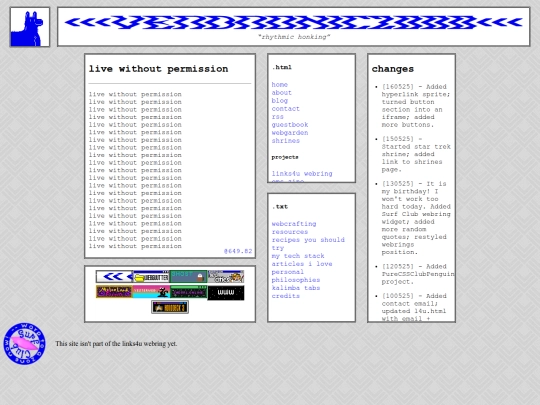Click the 'projects' subheading
This screenshot has height=405, width=540.
[285, 157]
